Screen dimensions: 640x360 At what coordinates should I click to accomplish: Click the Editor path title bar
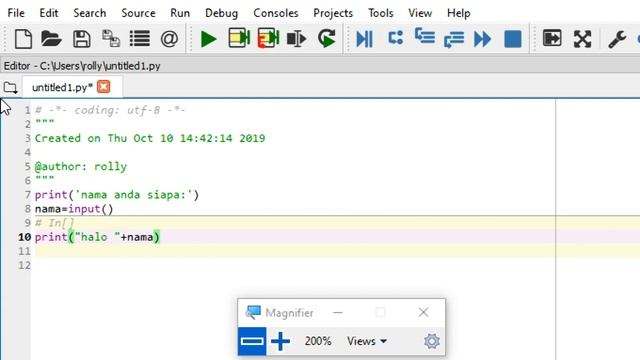(320, 66)
